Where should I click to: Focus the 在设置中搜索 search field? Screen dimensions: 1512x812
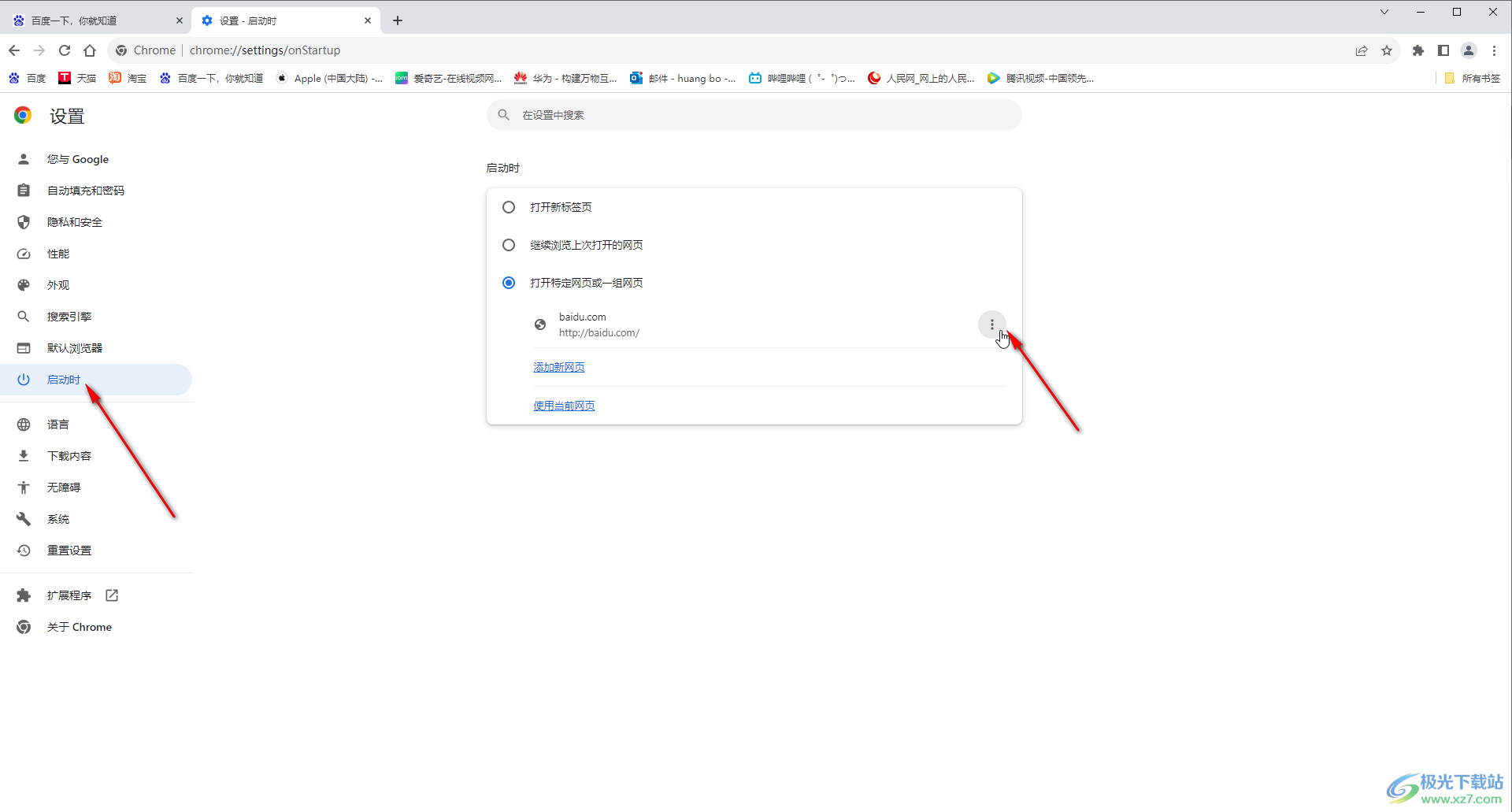(x=754, y=115)
